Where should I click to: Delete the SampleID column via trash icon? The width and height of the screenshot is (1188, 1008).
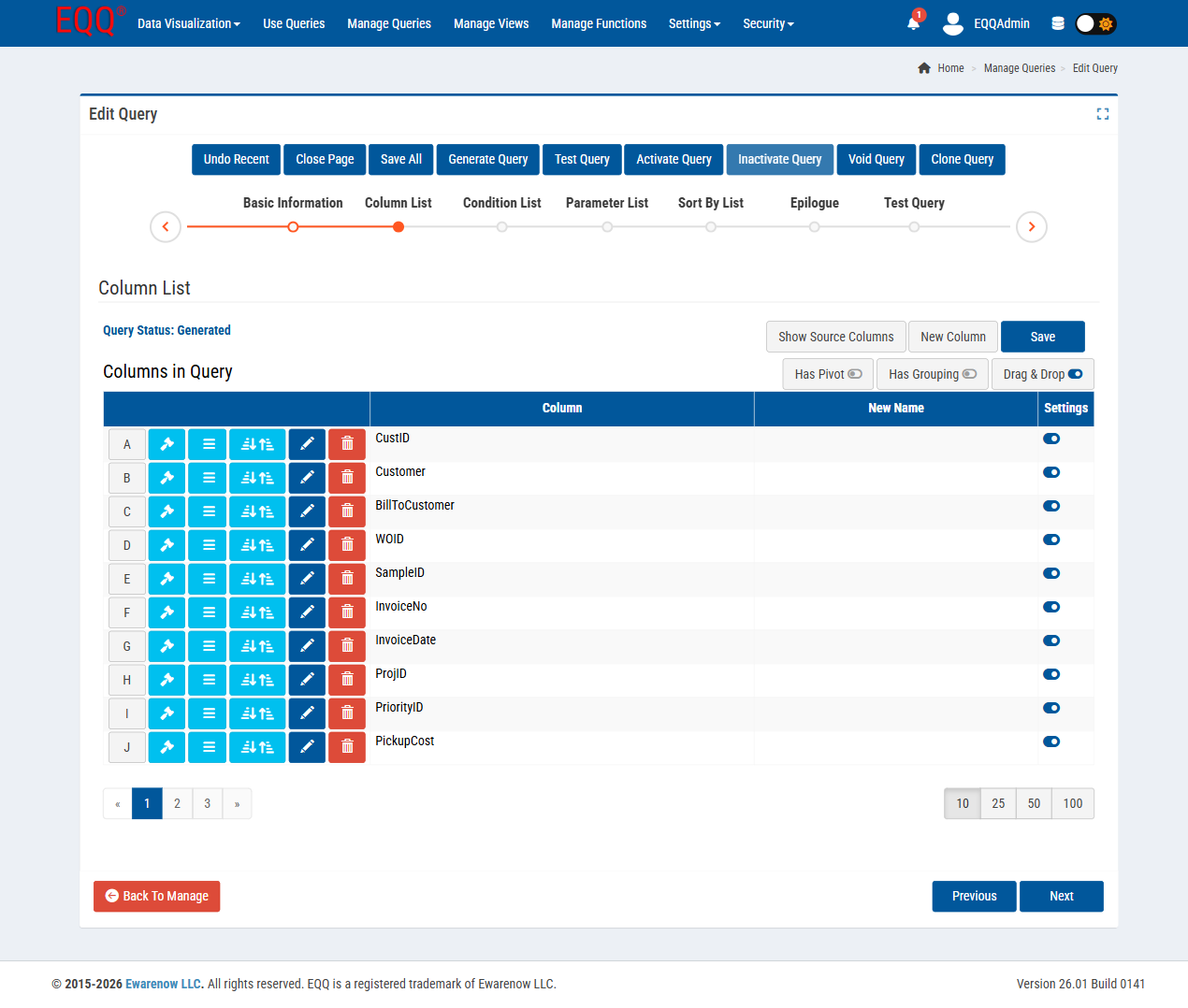coord(347,578)
